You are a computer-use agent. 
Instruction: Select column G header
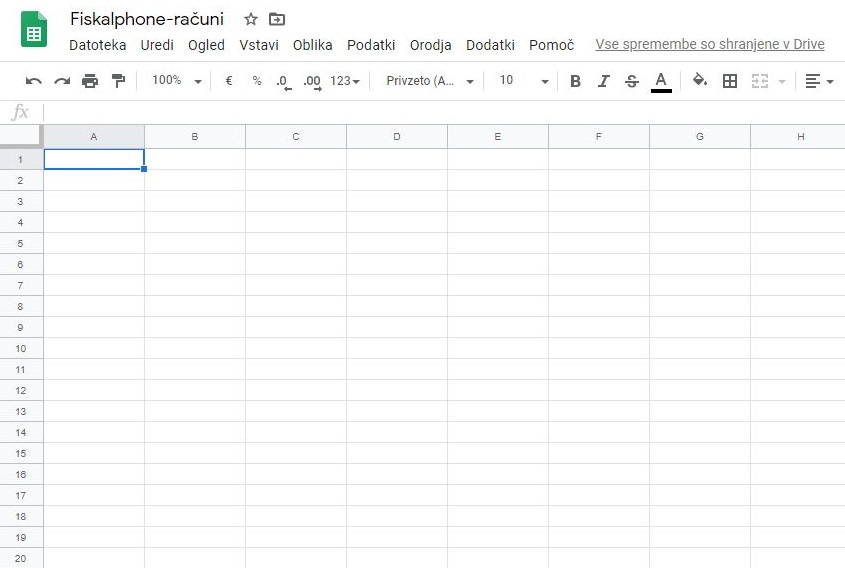pyautogui.click(x=700, y=136)
